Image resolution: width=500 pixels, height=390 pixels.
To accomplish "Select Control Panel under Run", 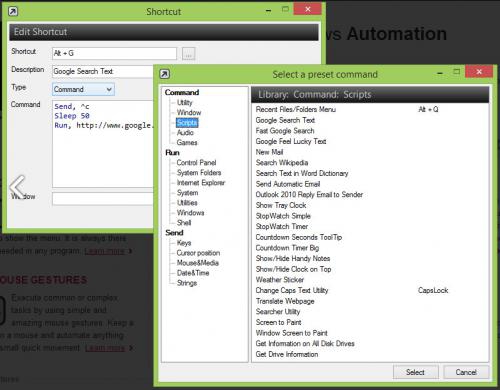I will pyautogui.click(x=196, y=163).
